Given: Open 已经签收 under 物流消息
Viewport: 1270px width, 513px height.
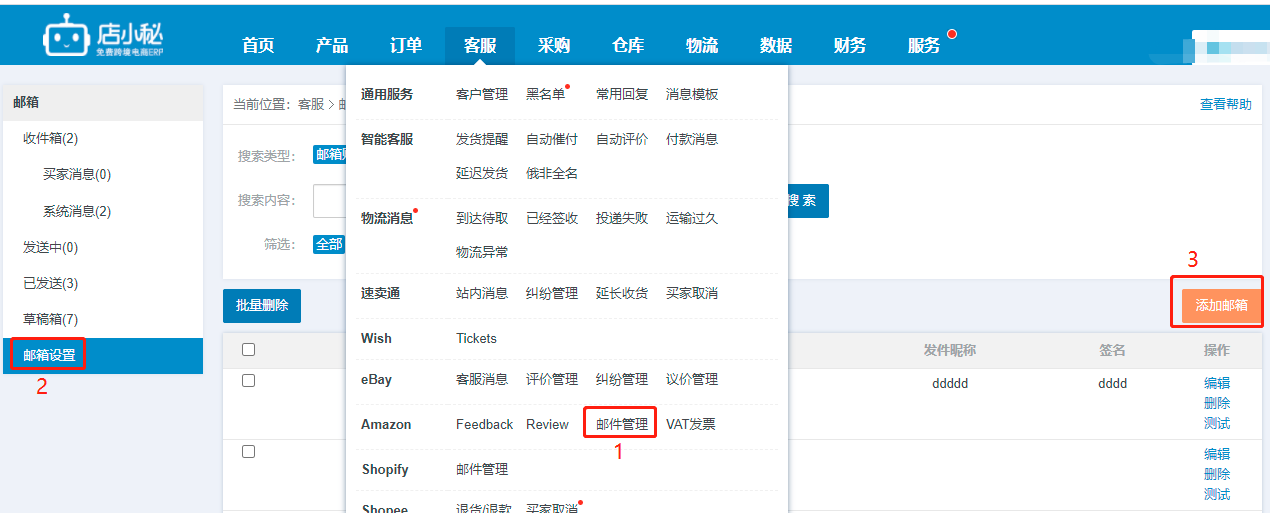Looking at the screenshot, I should pyautogui.click(x=552, y=218).
